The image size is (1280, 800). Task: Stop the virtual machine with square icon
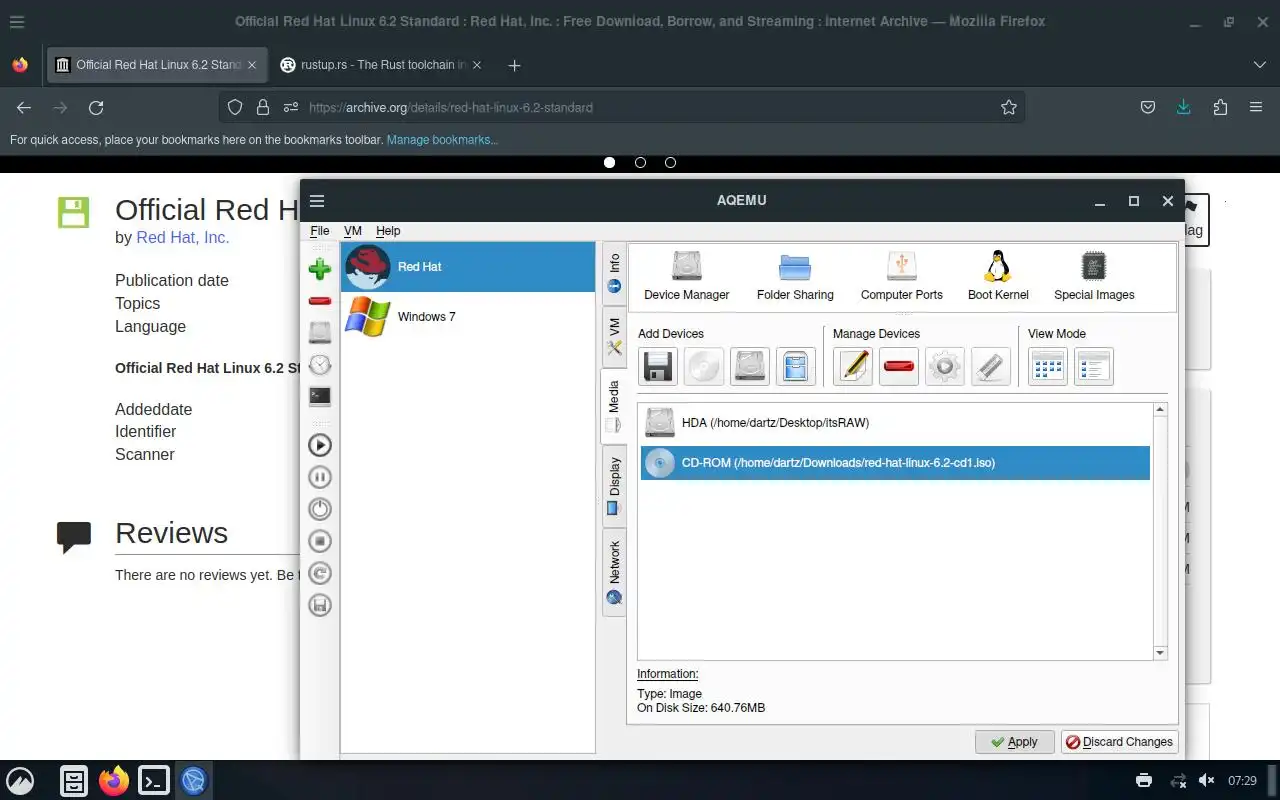(320, 541)
